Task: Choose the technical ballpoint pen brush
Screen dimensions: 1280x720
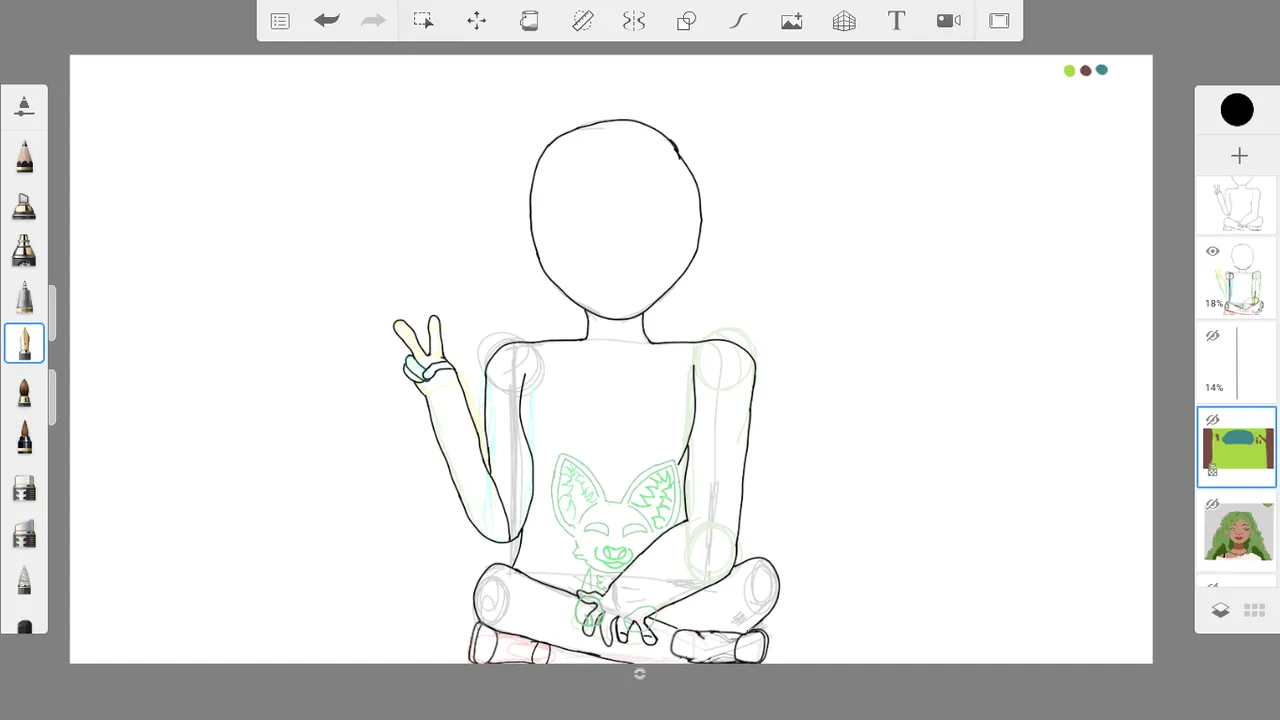Action: (24, 297)
